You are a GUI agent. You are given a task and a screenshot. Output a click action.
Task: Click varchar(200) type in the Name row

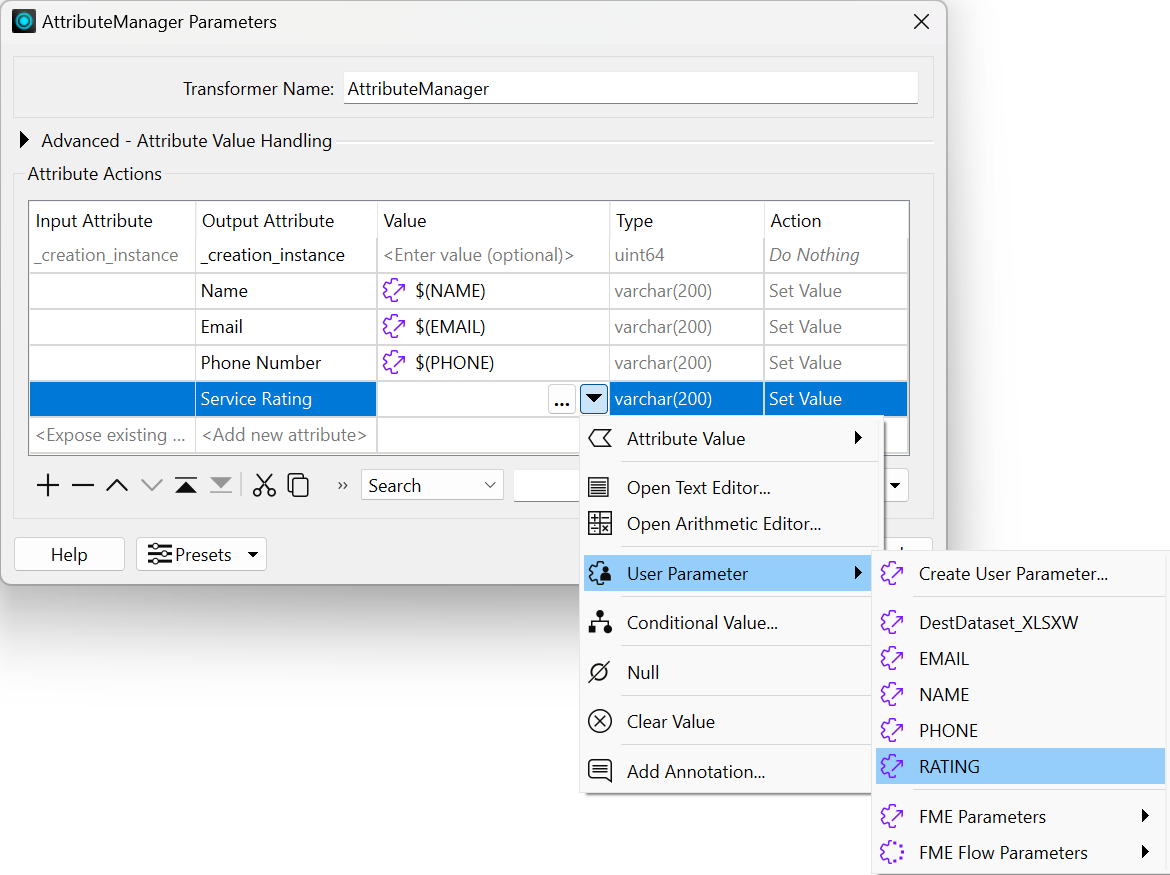(686, 291)
